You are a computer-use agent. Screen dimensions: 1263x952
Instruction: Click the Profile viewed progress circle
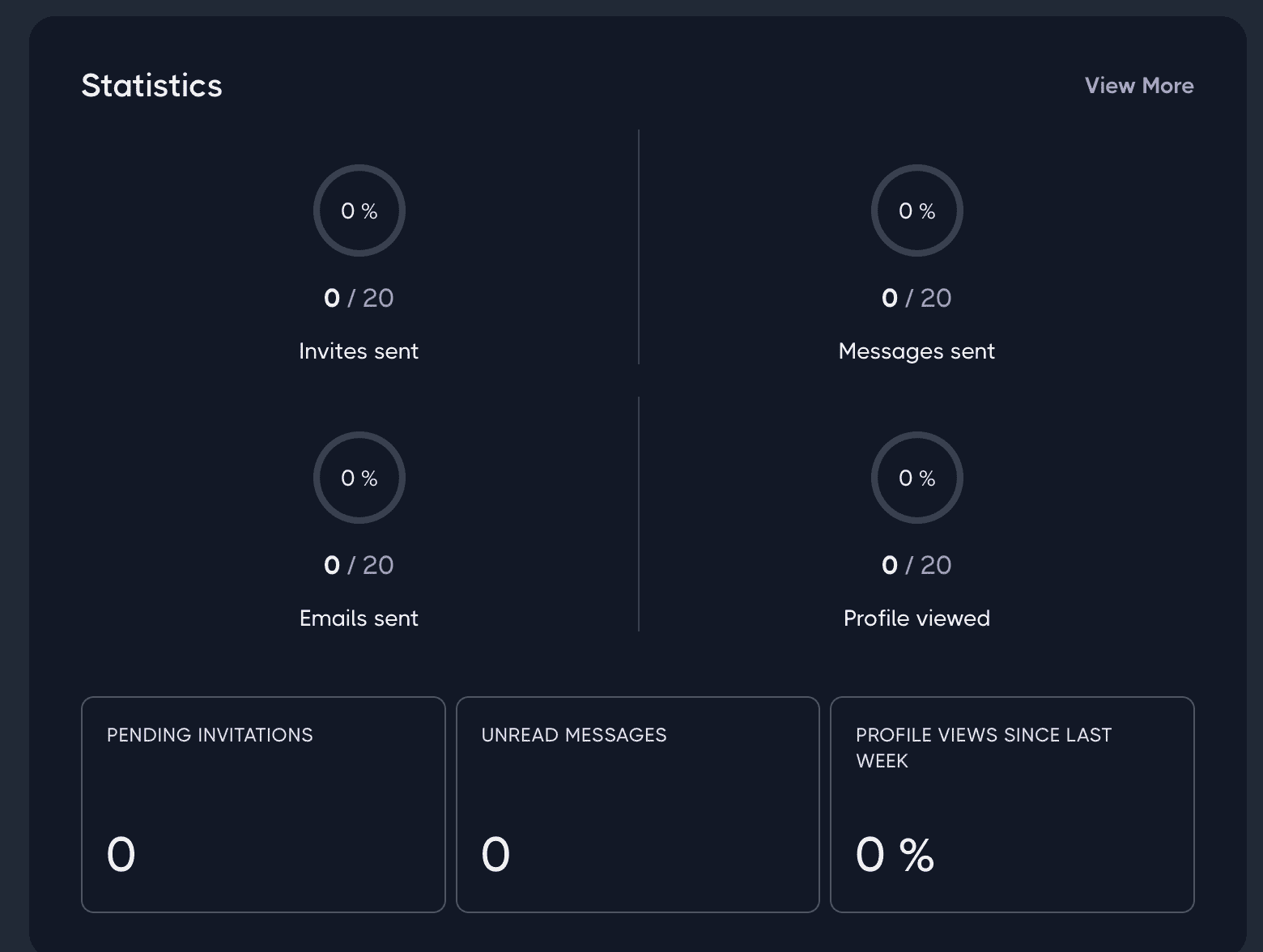coord(916,478)
